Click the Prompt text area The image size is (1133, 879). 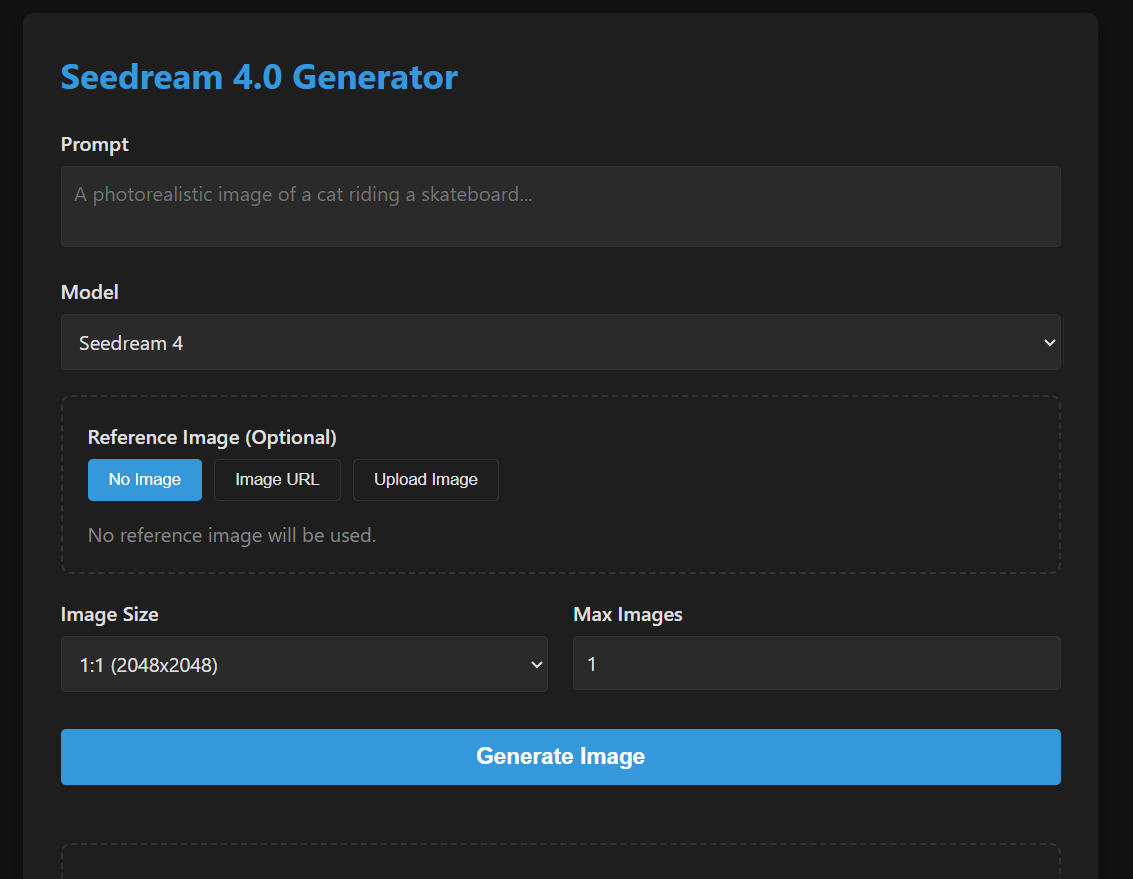click(561, 207)
